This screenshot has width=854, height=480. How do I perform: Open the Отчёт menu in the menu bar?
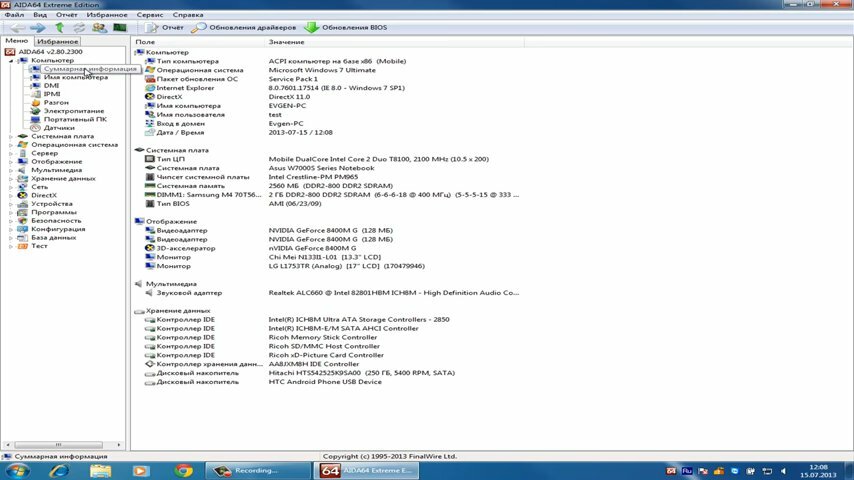(66, 15)
